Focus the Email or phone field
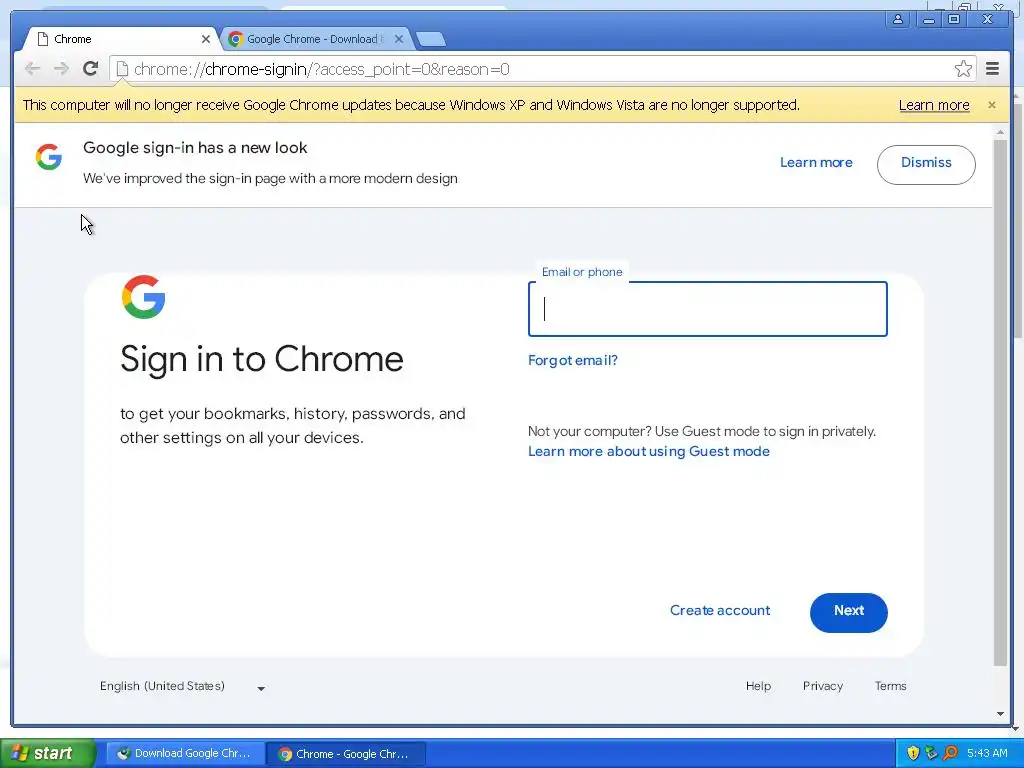The height and width of the screenshot is (768, 1024). [x=707, y=309]
